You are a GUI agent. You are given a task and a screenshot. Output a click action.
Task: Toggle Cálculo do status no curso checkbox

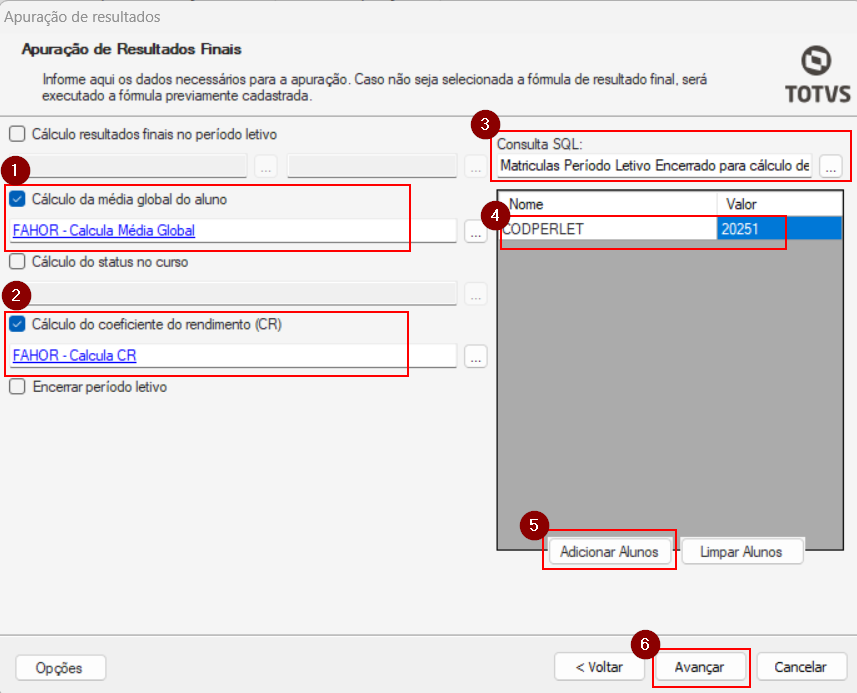coord(17,262)
